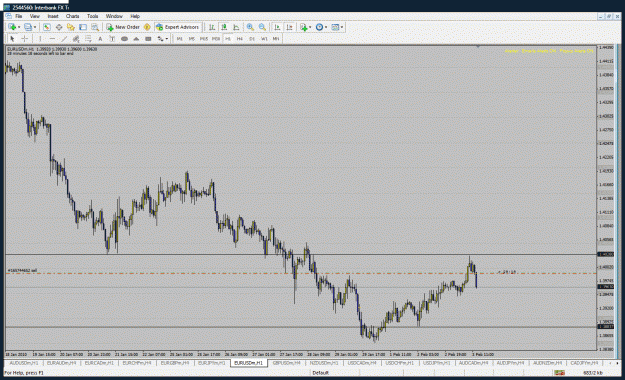Open a new chart with the toolbar icon
625x380 pixels.
point(12,27)
